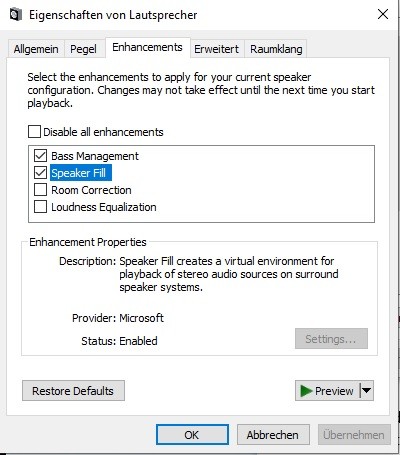Screen dimensions: 400x455
Task: Click the green Preview play icon
Action: point(306,391)
